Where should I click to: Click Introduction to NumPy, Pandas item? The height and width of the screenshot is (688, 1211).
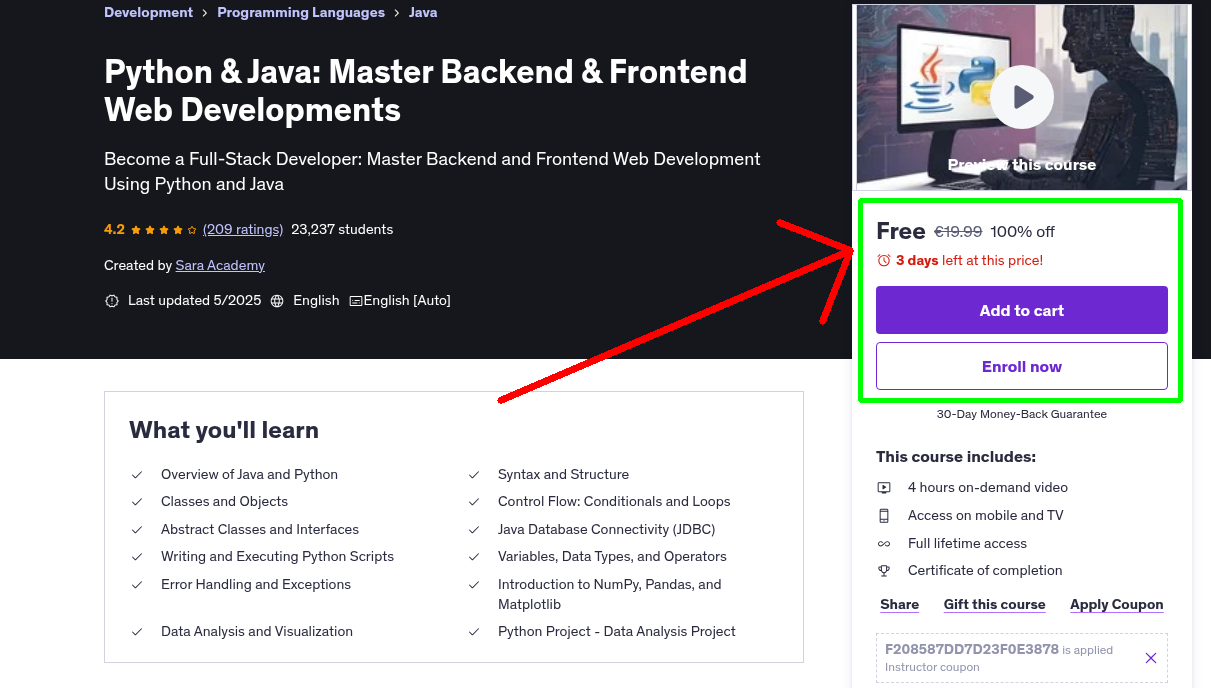coord(610,595)
